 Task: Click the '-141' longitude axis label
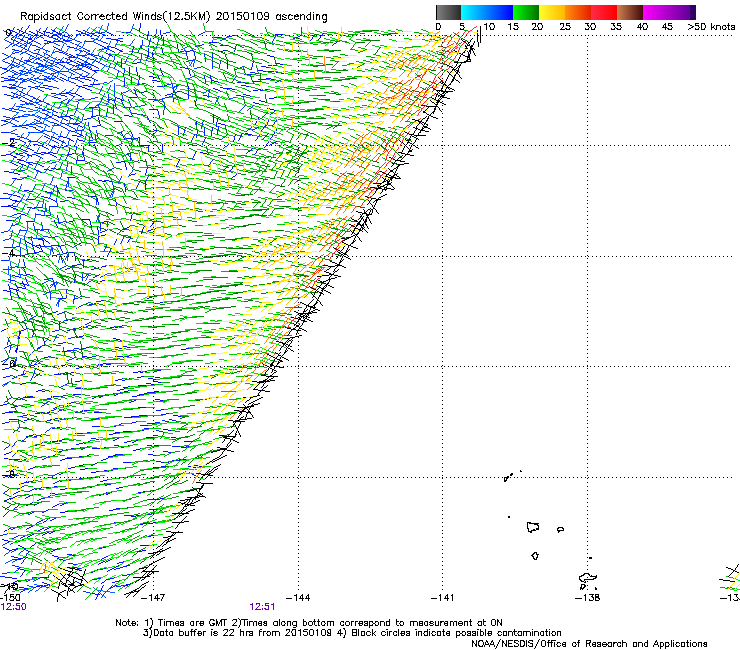click(442, 598)
